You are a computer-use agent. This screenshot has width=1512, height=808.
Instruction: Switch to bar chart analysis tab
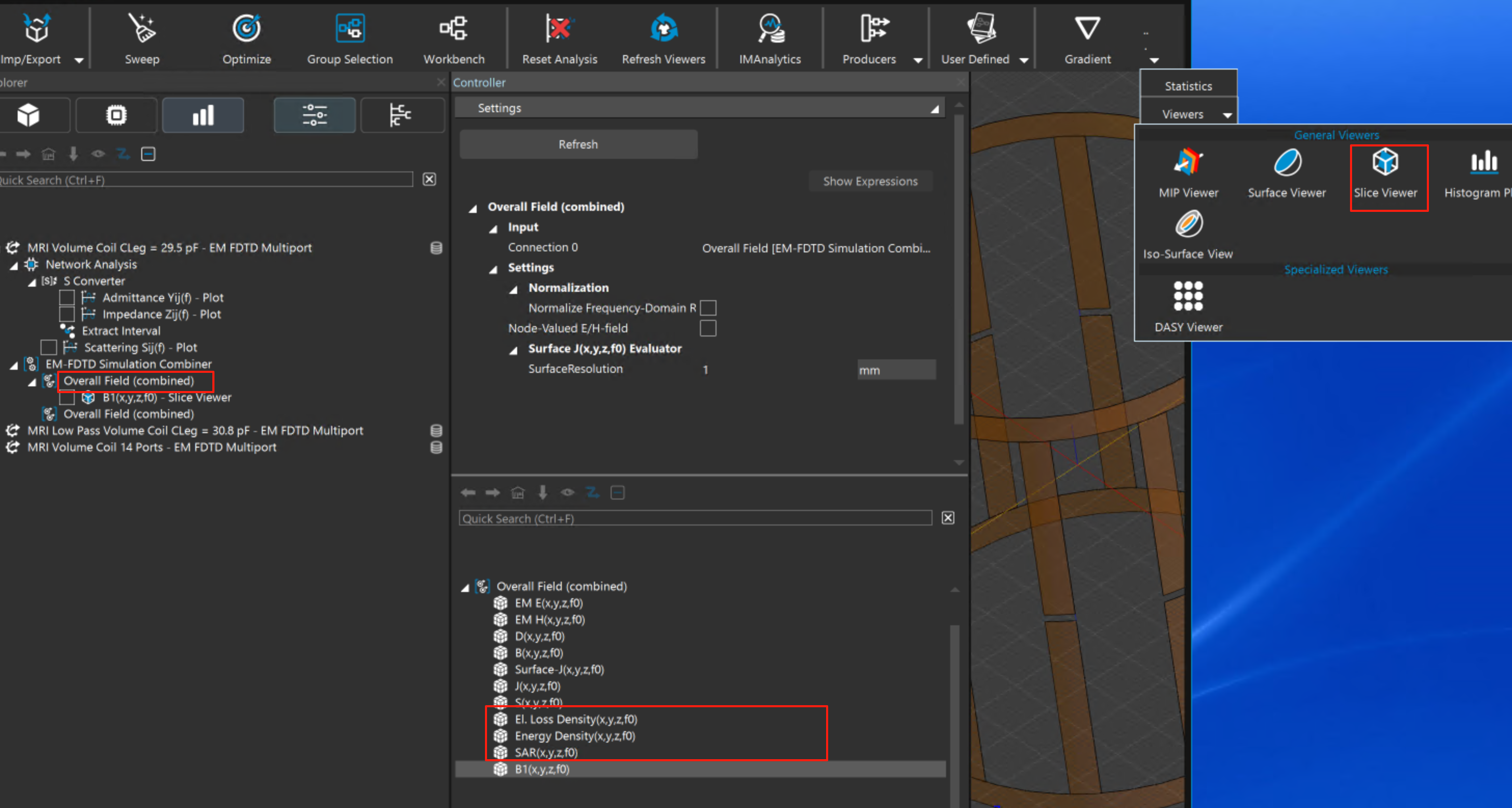click(203, 115)
